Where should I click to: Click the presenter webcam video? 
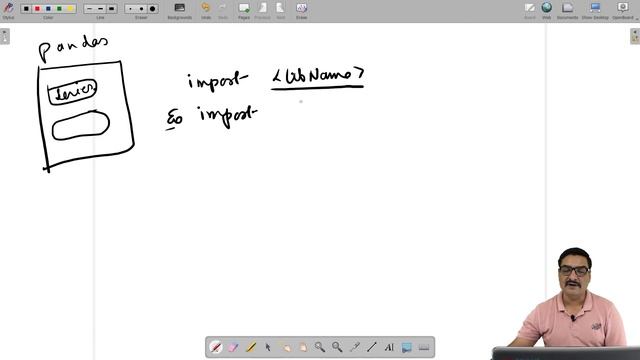click(566, 303)
